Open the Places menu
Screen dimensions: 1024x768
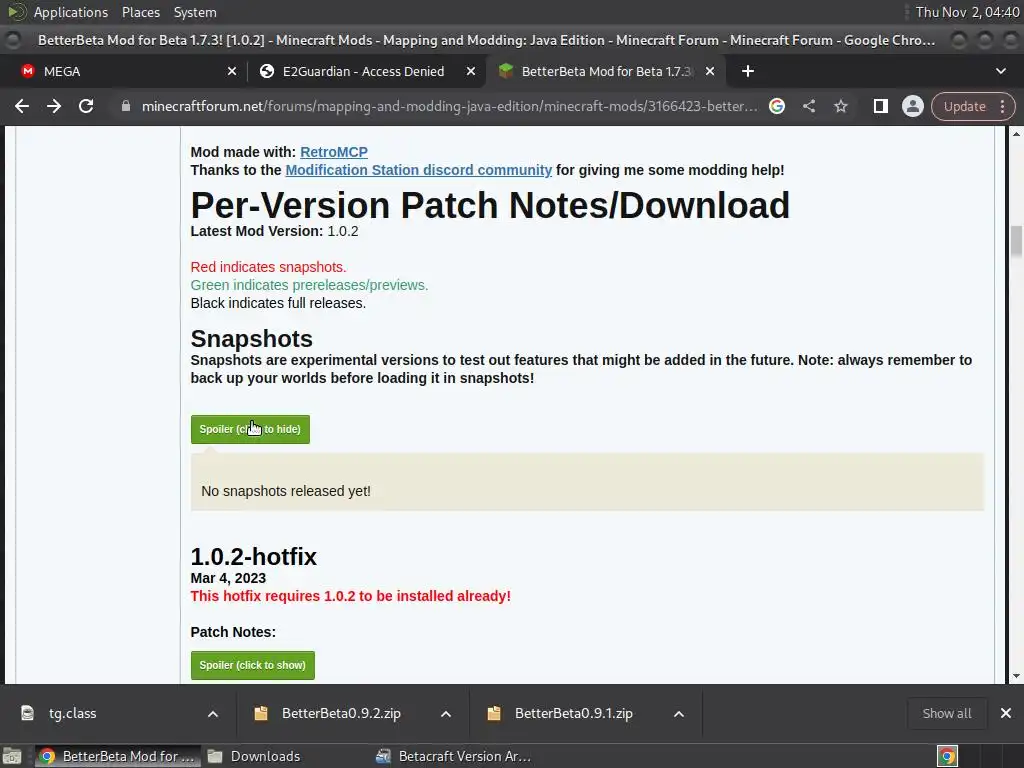(x=140, y=12)
